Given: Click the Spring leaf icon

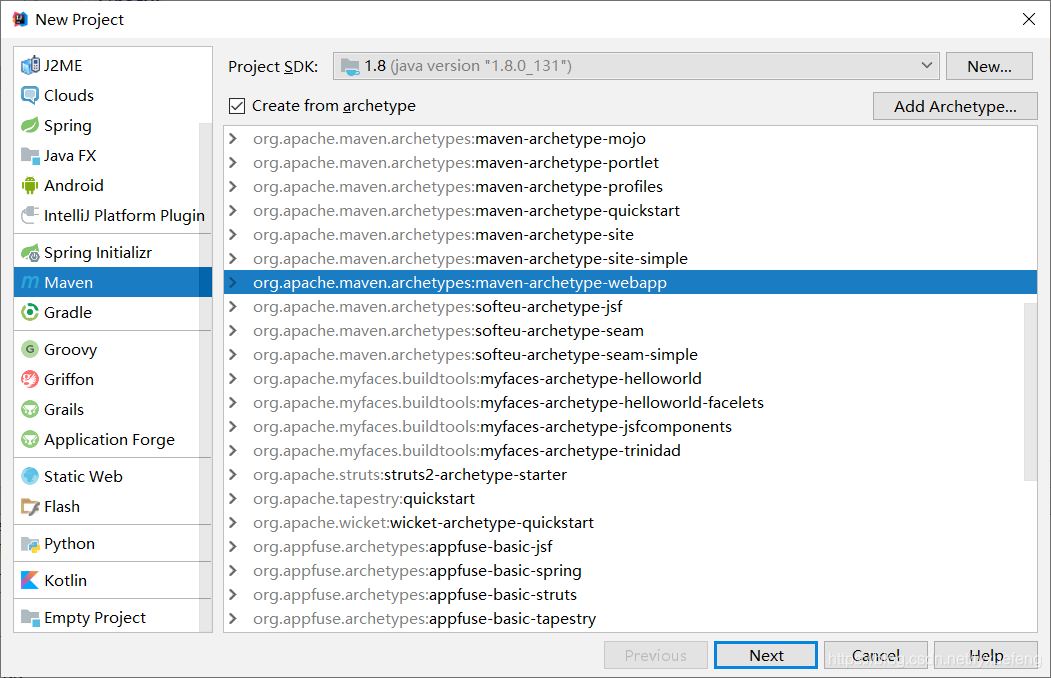Looking at the screenshot, I should 30,125.
